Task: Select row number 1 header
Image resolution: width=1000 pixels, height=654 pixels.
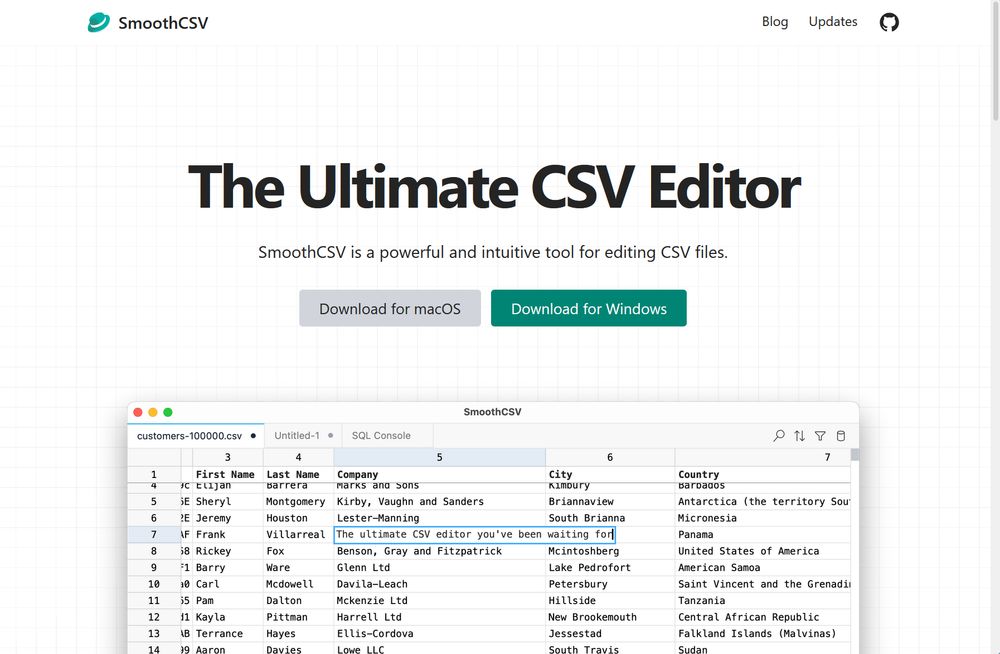Action: [x=154, y=474]
